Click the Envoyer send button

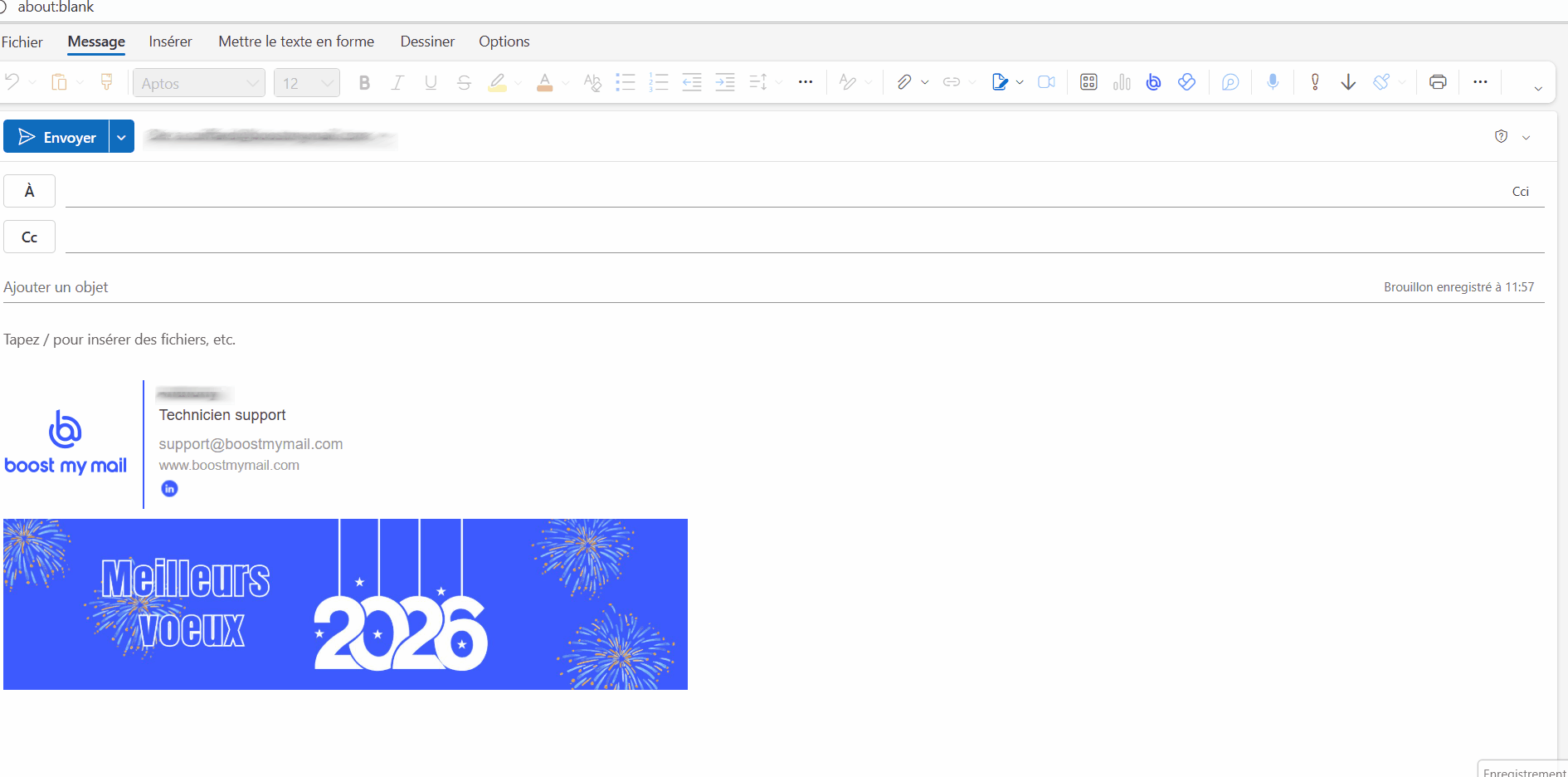56,137
